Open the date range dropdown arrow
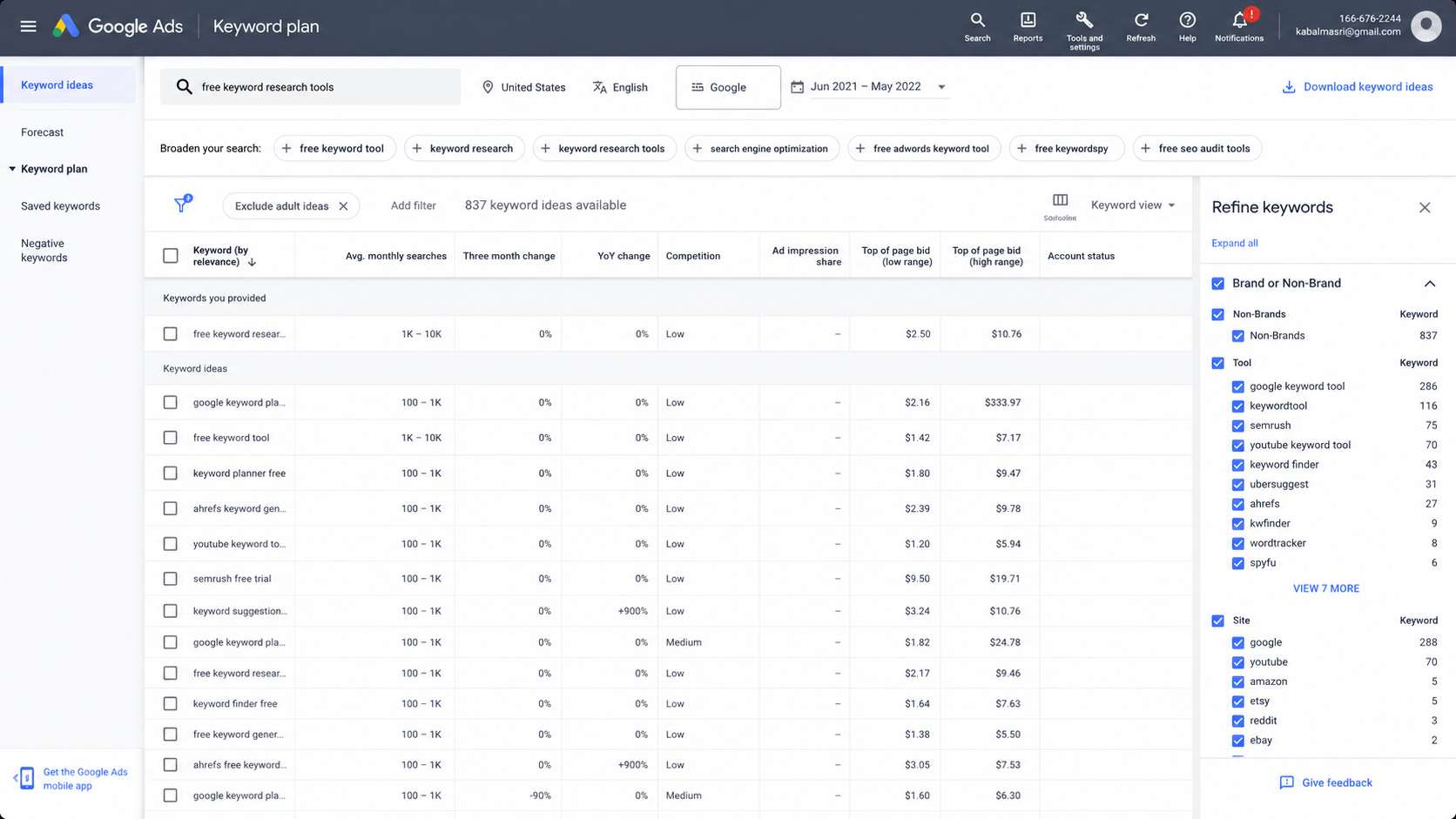 tap(941, 87)
